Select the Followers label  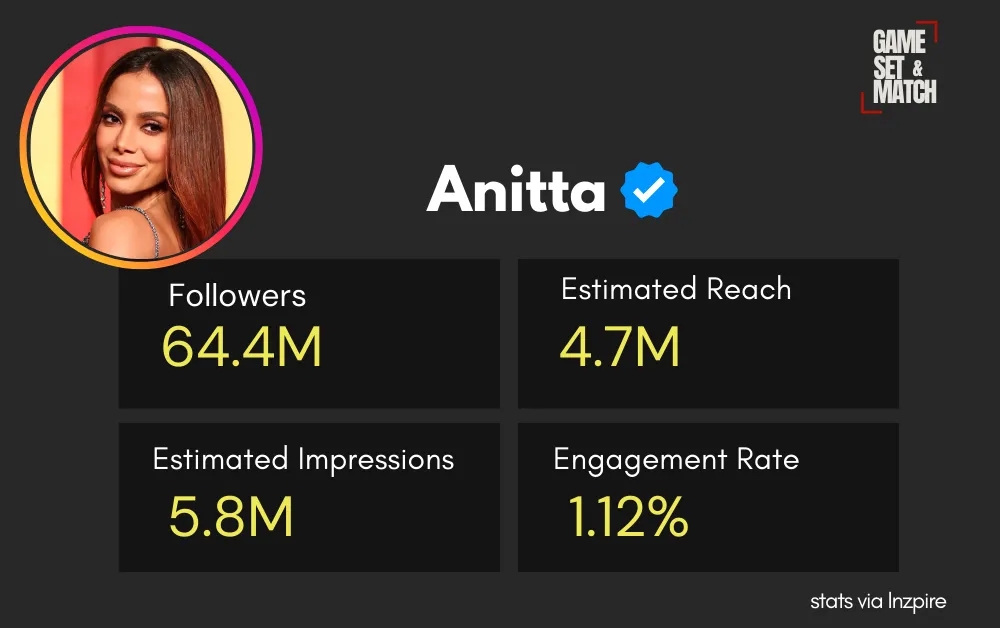(x=237, y=296)
